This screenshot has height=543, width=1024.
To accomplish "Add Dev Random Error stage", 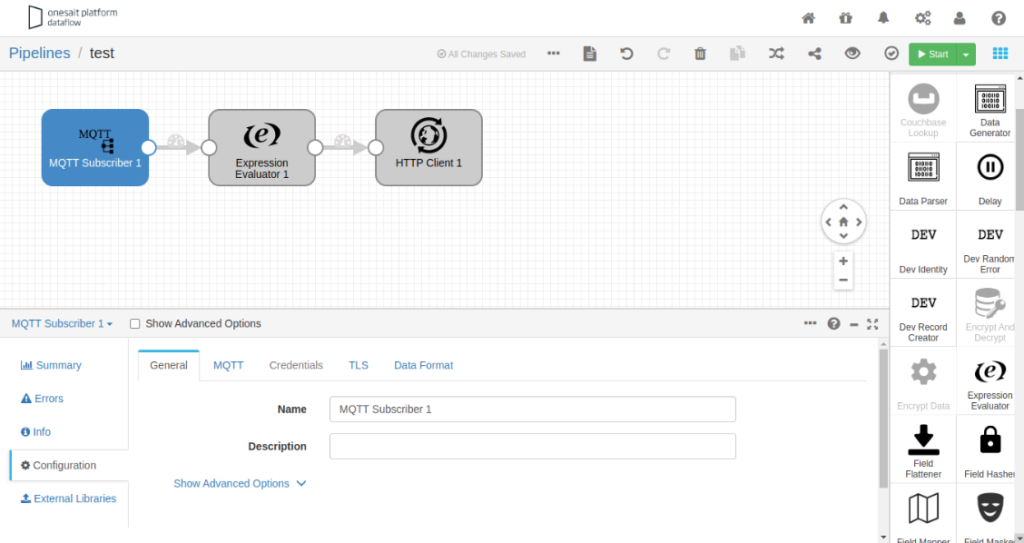I will [988, 245].
